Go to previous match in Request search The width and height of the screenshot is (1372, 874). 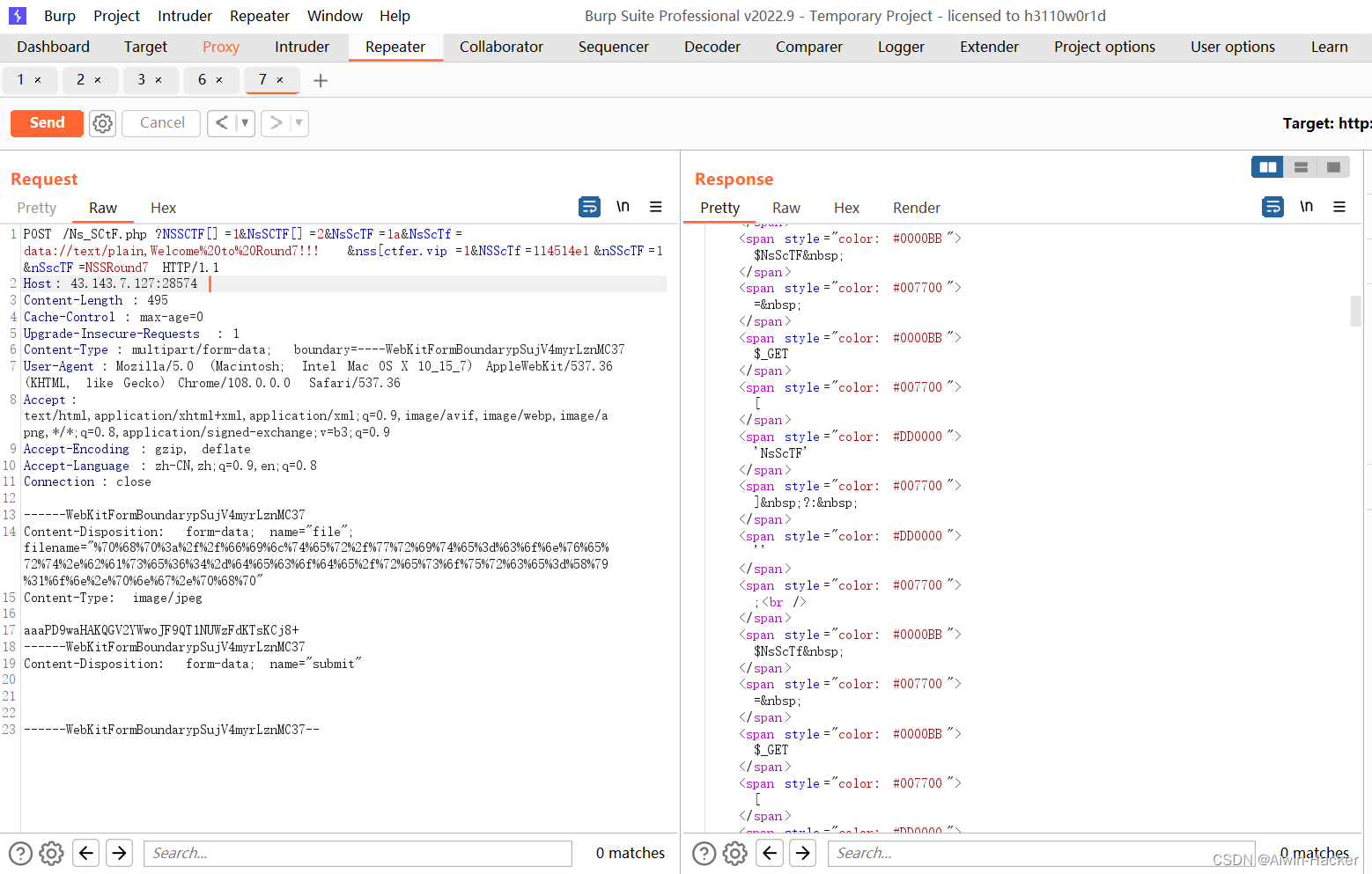(x=85, y=853)
